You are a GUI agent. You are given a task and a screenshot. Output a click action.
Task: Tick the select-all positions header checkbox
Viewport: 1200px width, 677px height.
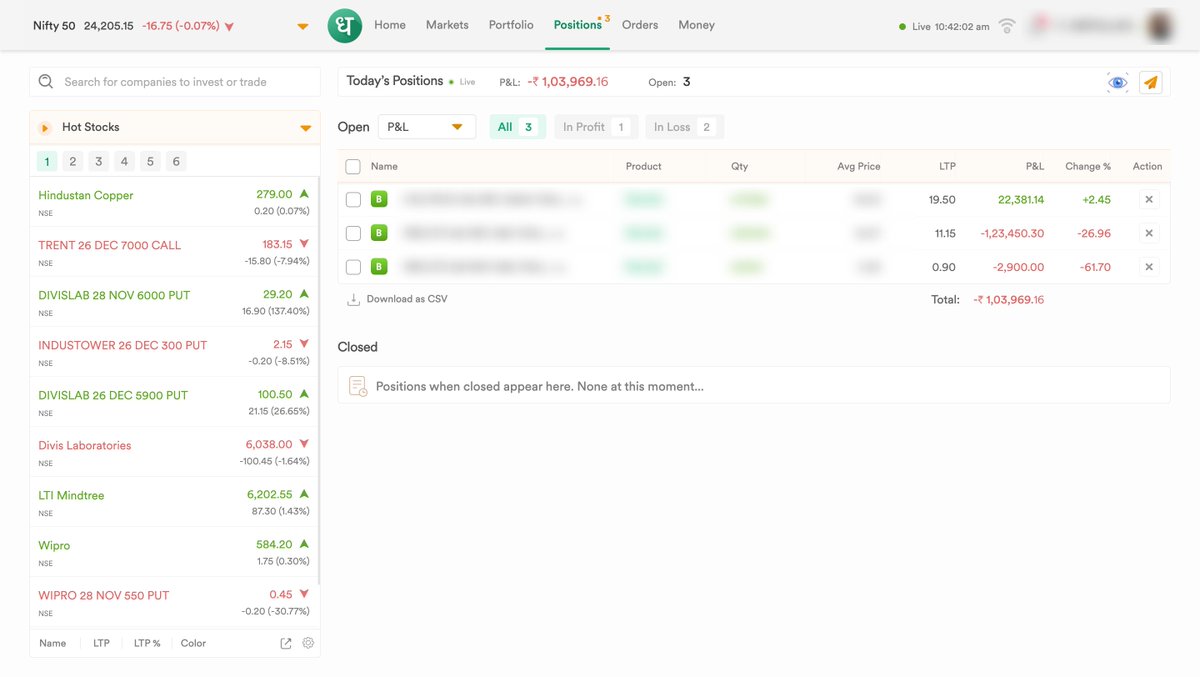(353, 167)
